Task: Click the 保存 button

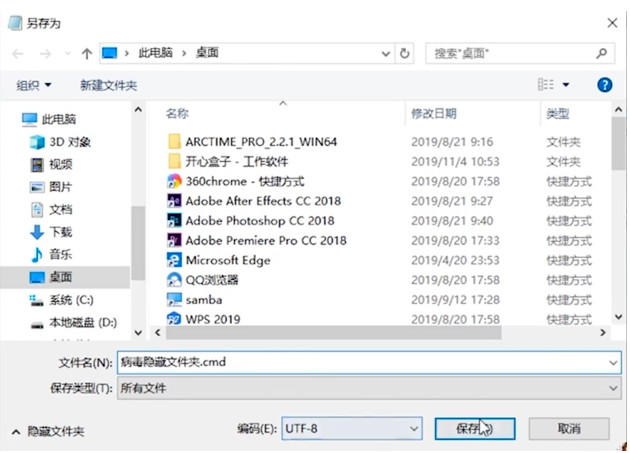Action: point(475,428)
